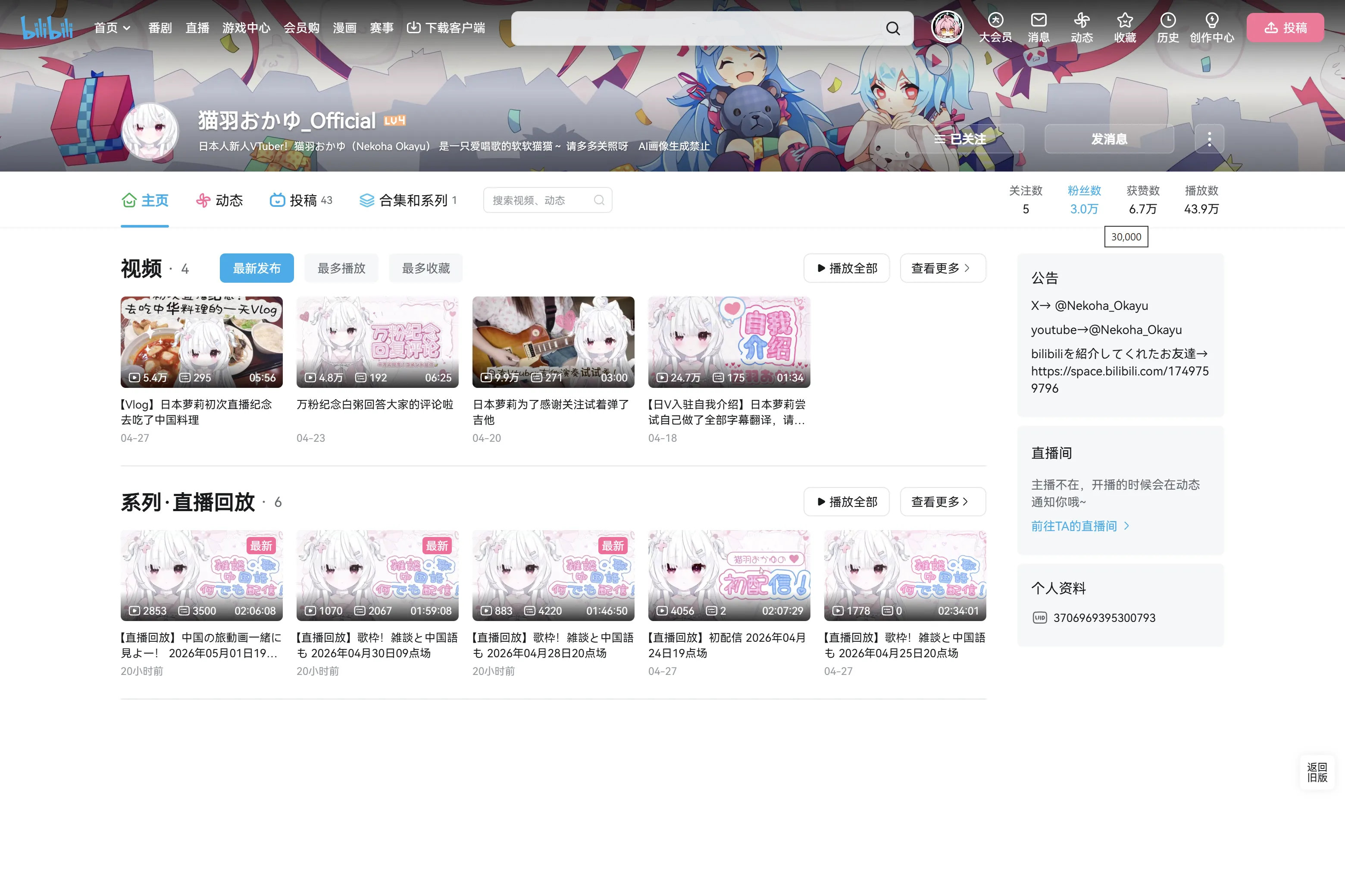The width and height of the screenshot is (1345, 896).
Task: Click 播放全部 in the 直播回放 section
Action: pos(847,502)
